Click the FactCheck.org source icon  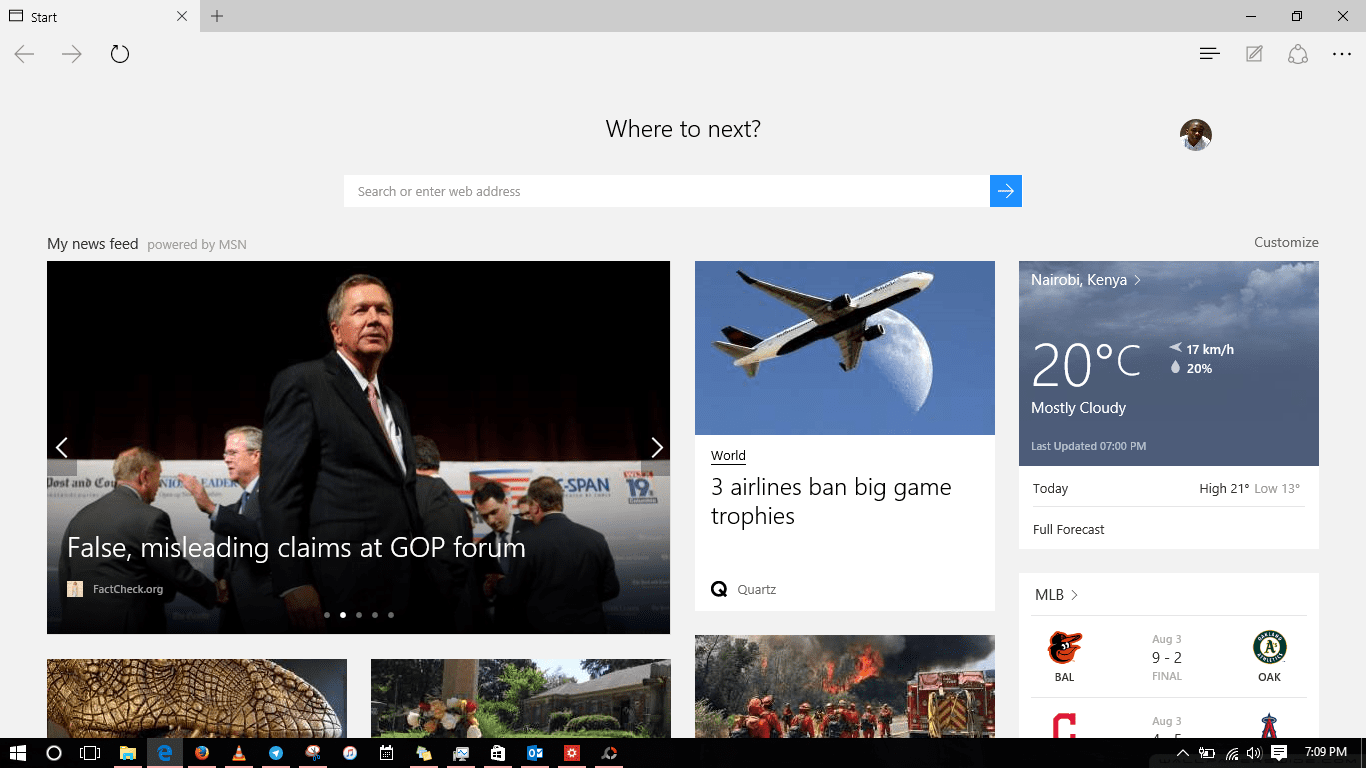(75, 589)
